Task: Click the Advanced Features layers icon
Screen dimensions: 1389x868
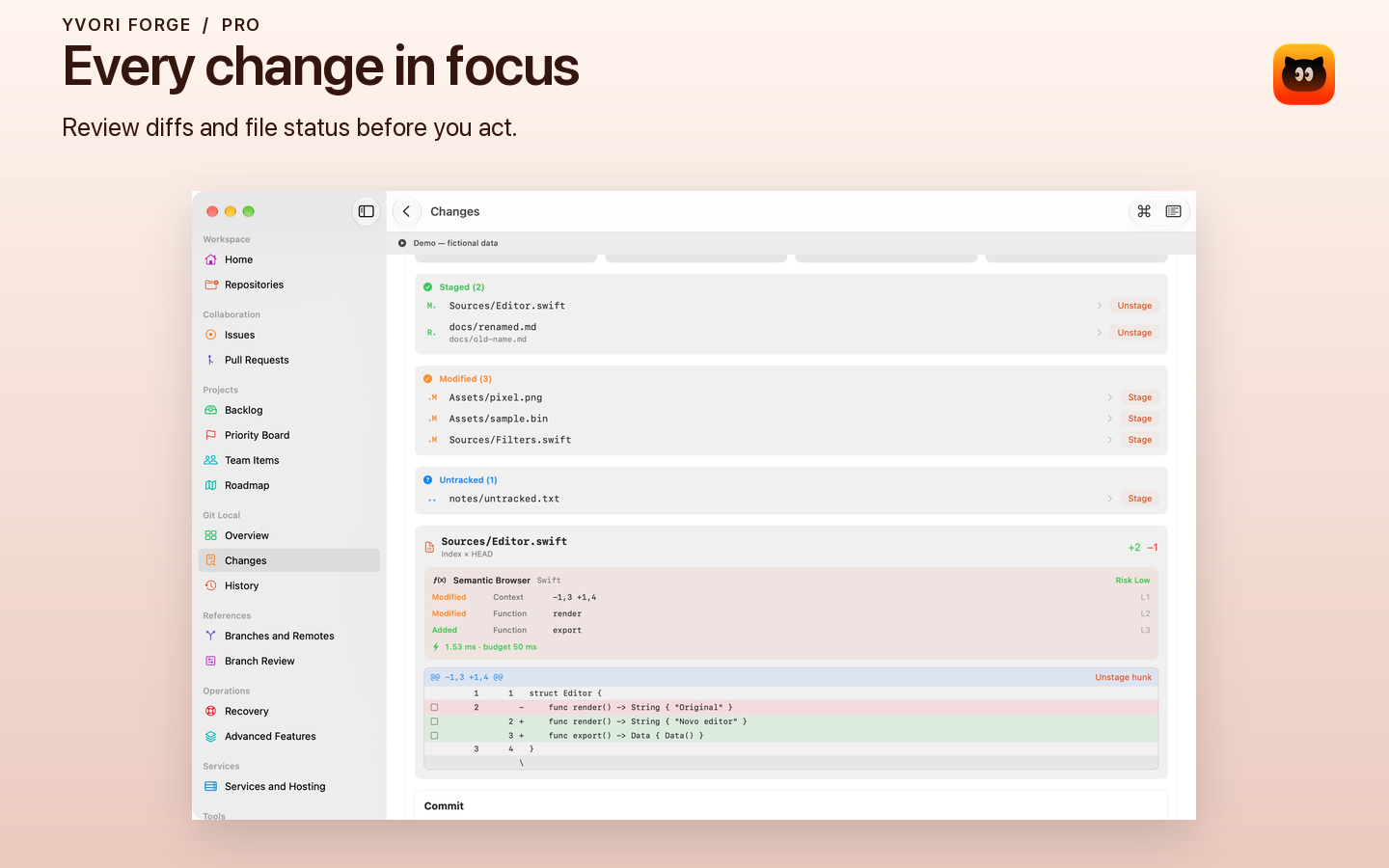Action: [211, 736]
